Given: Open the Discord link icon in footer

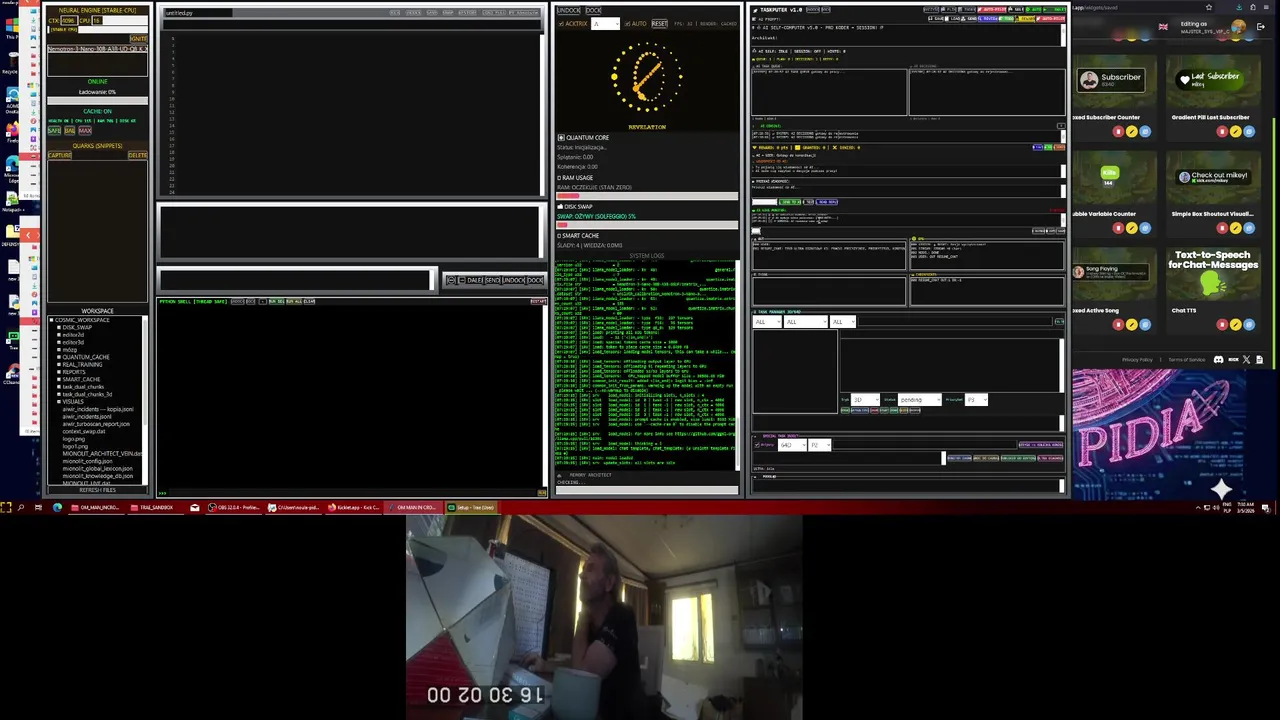Looking at the screenshot, I should 1218,360.
